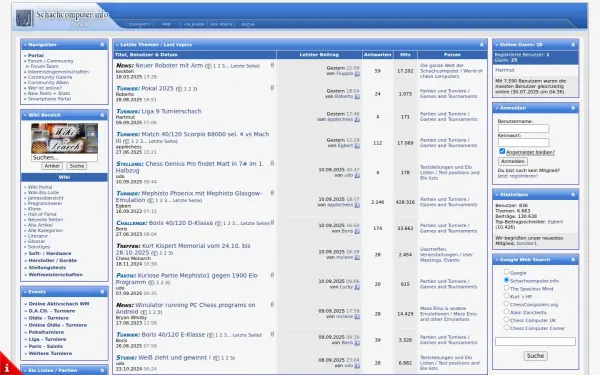The image size is (600, 375).
Task: Open the Community menu in top bar
Action: (140, 24)
